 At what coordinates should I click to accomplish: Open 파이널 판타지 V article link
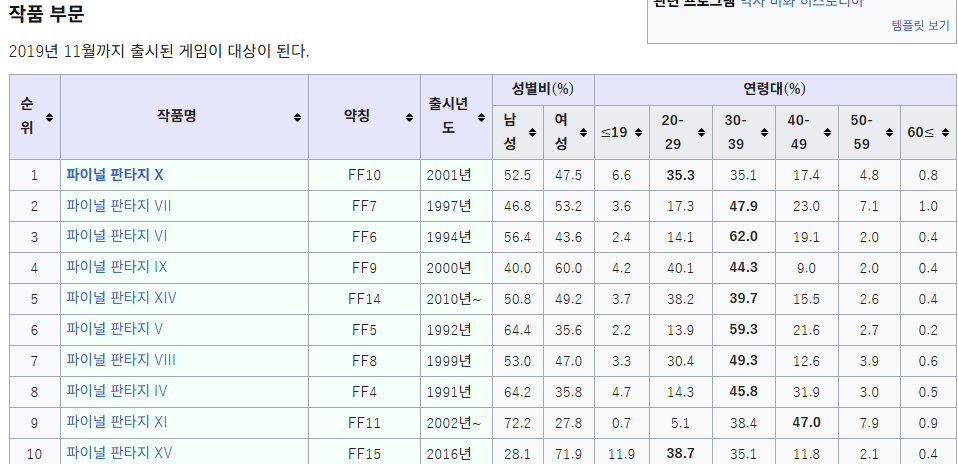(x=115, y=329)
